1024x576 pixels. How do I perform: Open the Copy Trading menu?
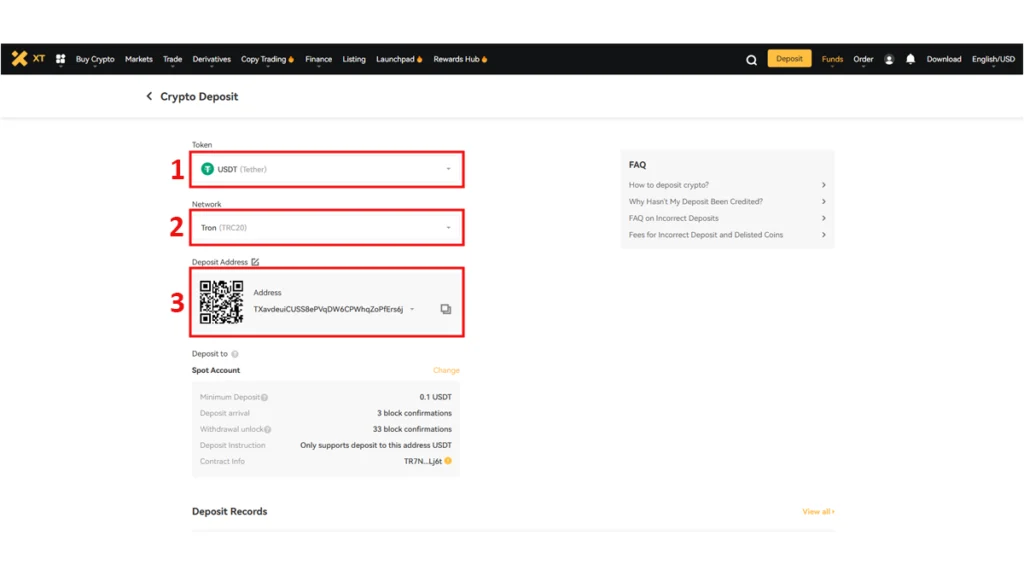click(x=267, y=59)
